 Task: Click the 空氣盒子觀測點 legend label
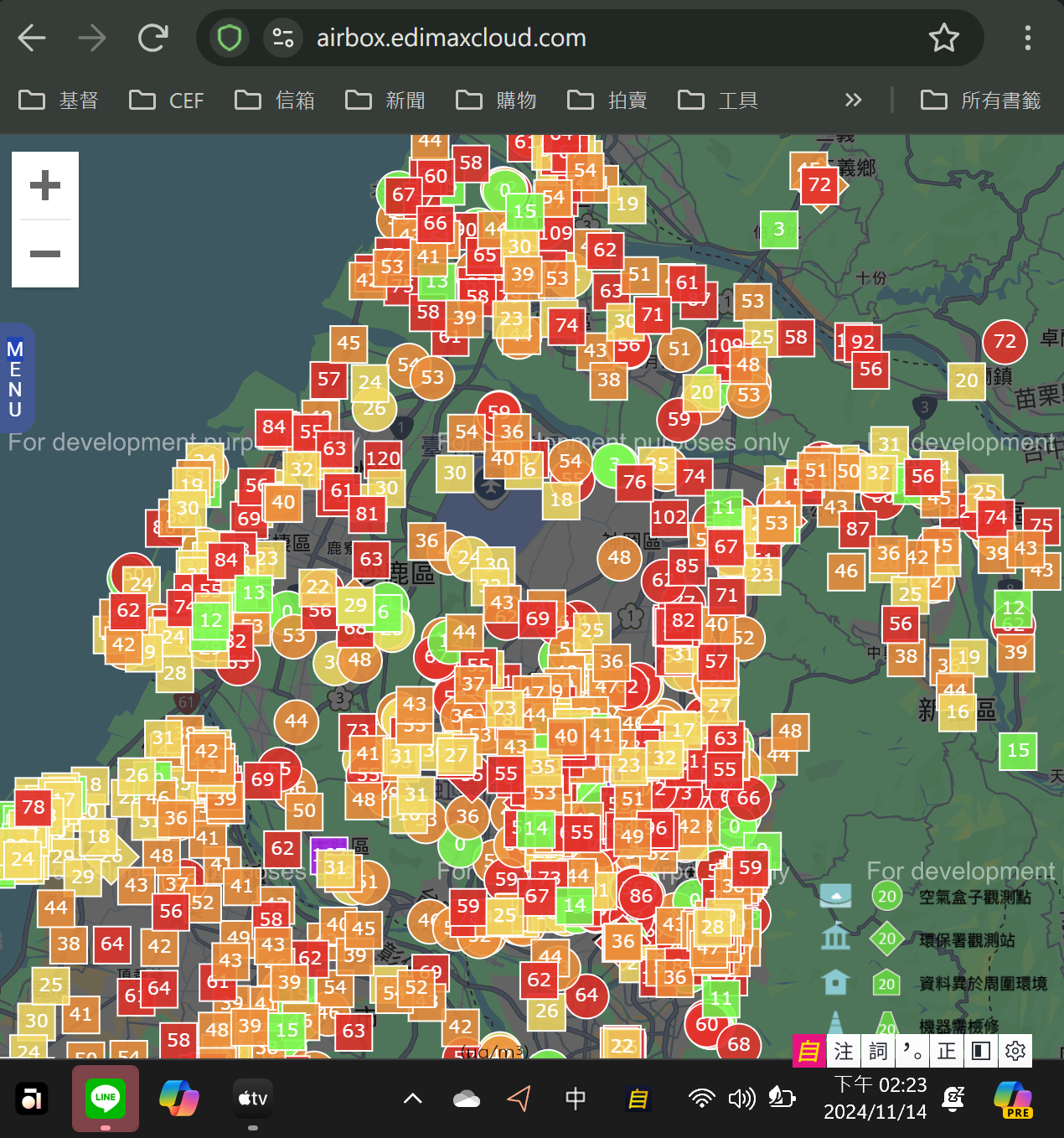[x=975, y=897]
